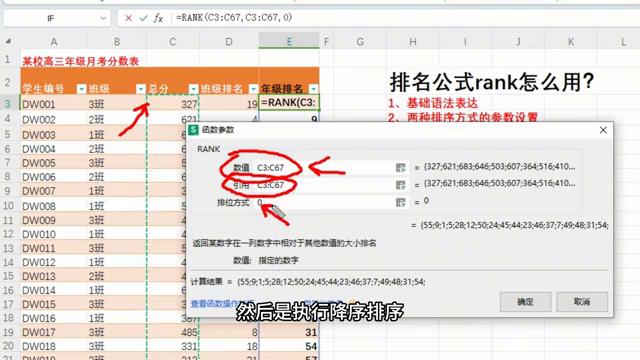Click the 引用 input field containing C3:C67
This screenshot has width=640, height=360.
324,185
